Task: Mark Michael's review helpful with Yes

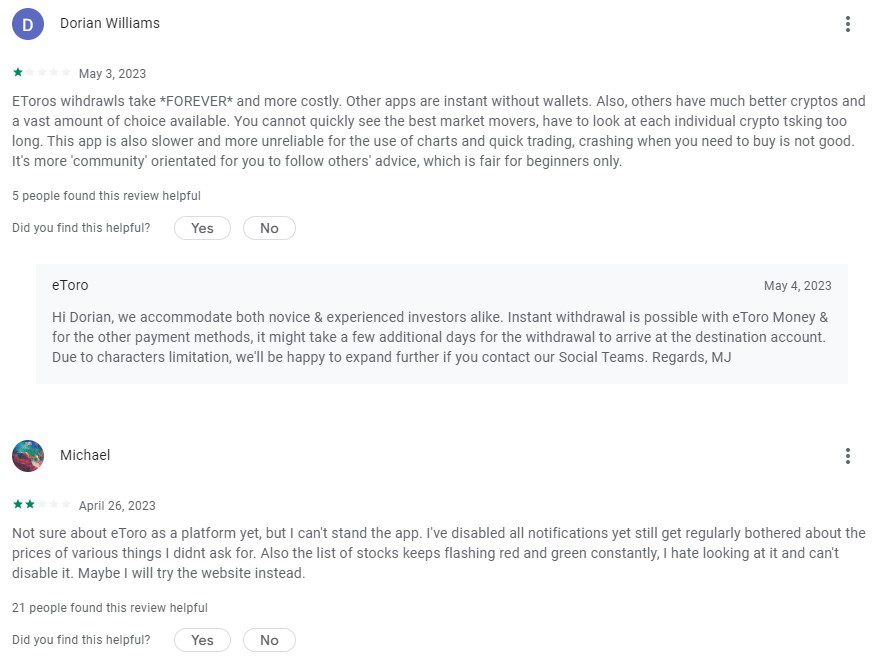Action: click(x=202, y=640)
